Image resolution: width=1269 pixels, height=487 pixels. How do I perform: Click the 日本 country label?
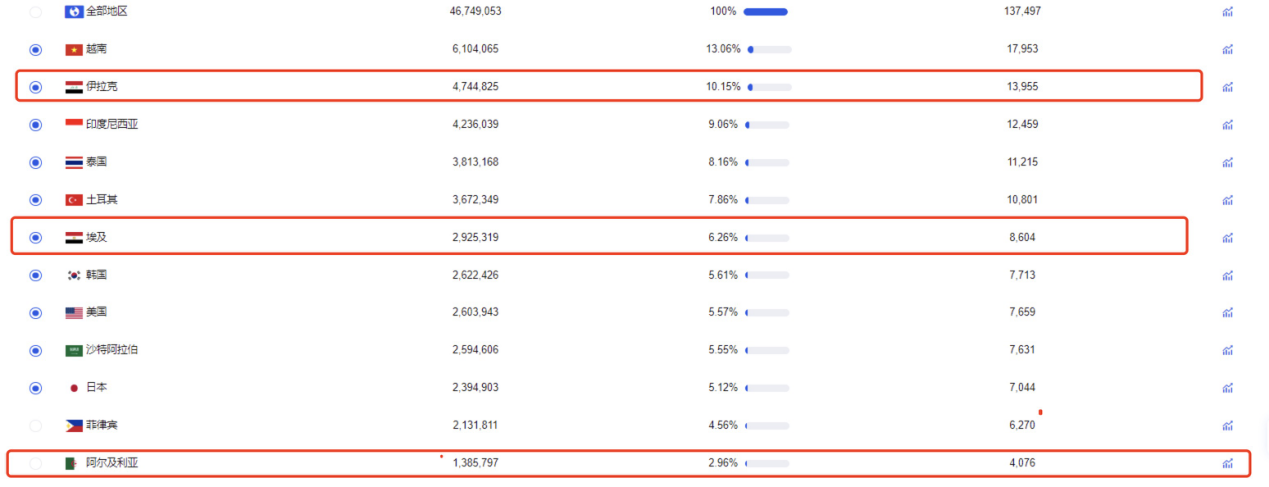[x=96, y=388]
